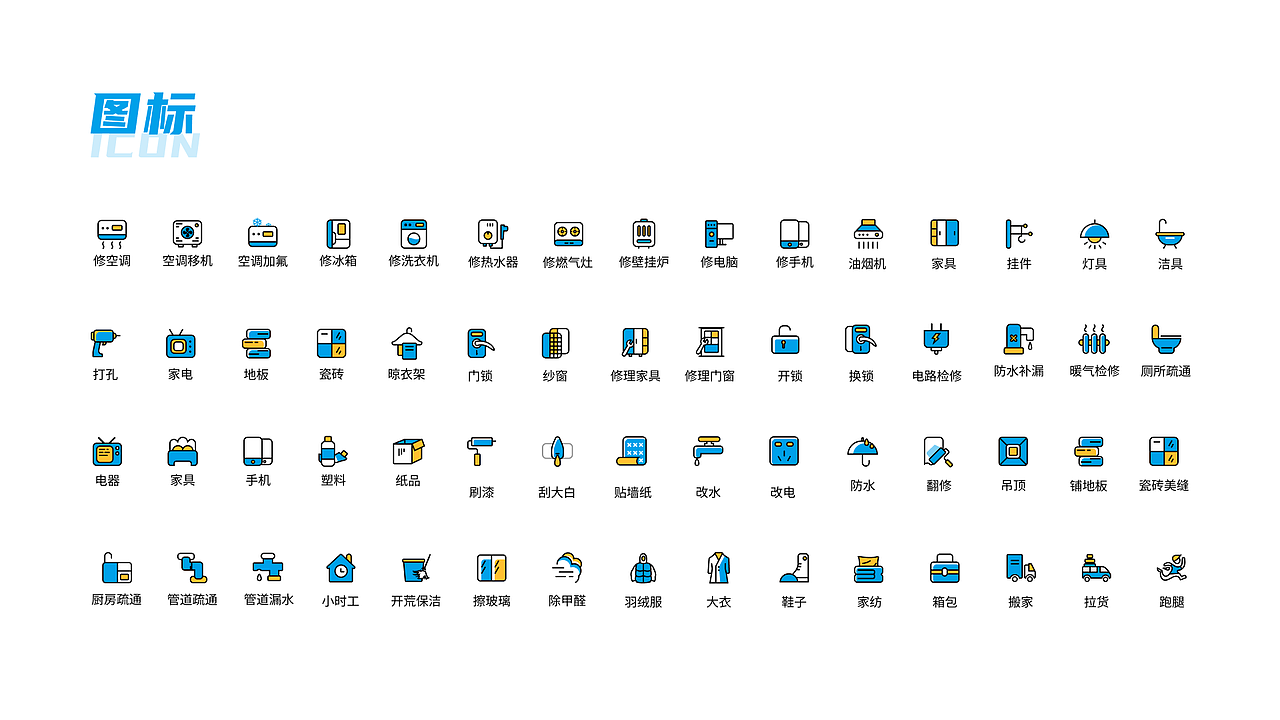This screenshot has height=720, width=1280.
Task: Select the 晾衣架 clothes hanger icon
Action: pos(407,344)
